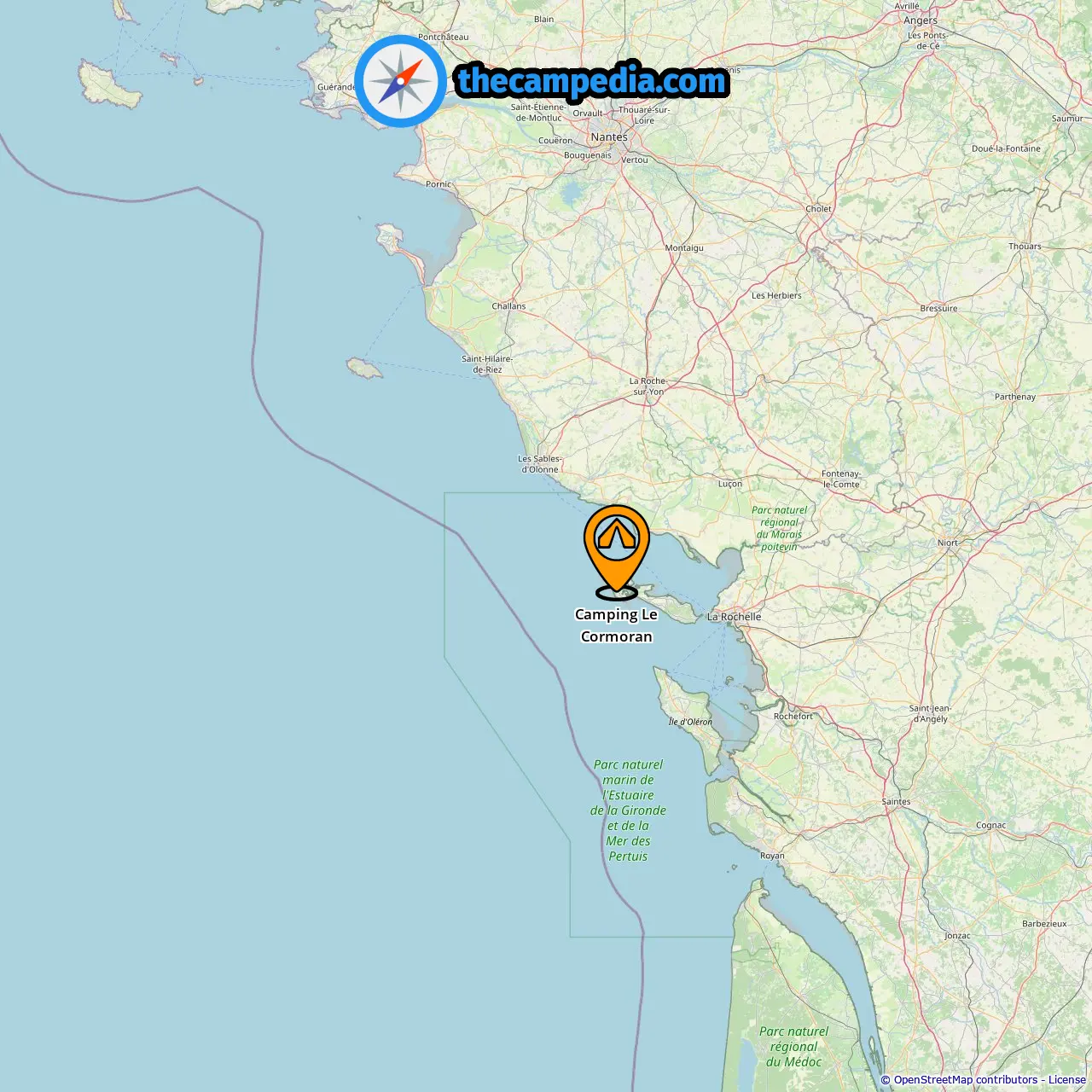
Task: Click the La Rochelle city label
Action: click(x=734, y=617)
